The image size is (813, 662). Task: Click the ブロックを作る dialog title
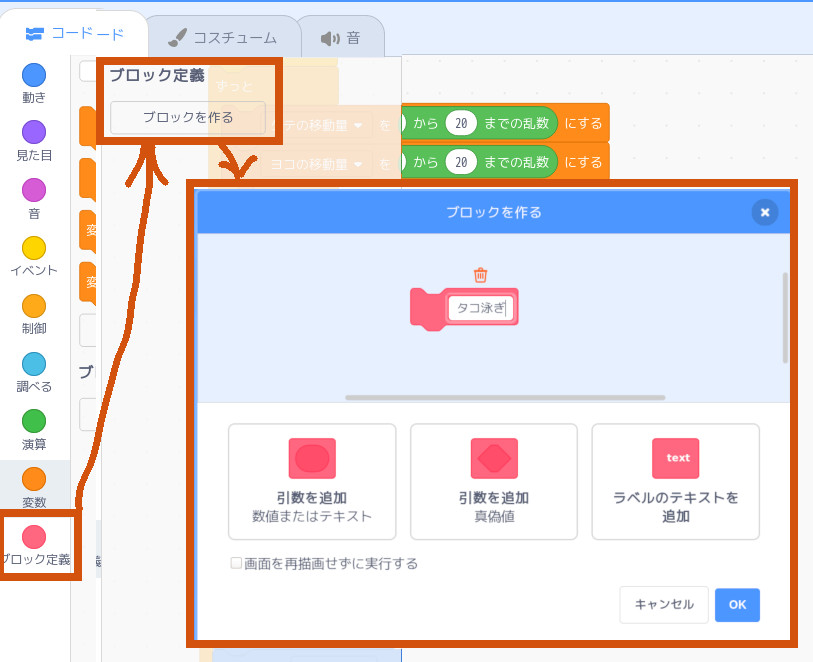click(494, 213)
